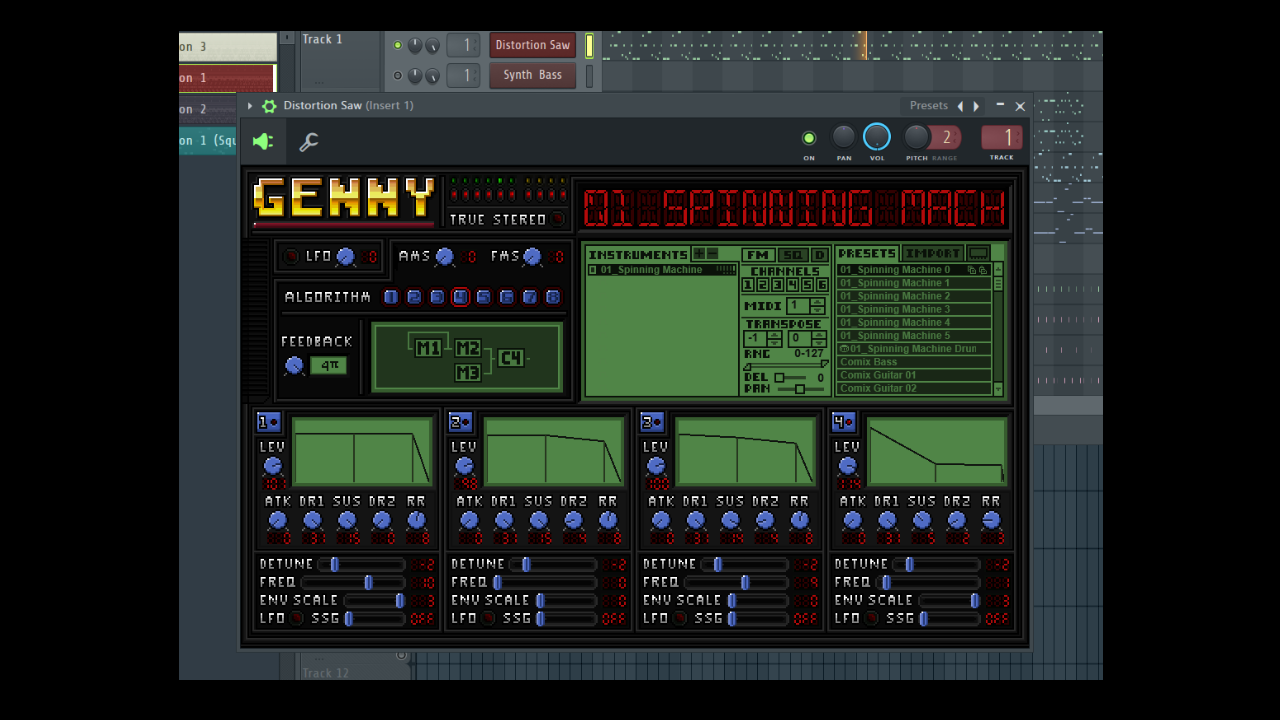This screenshot has height=720, width=1280.
Task: Click the operator 2 SUS knob
Action: pos(538,520)
